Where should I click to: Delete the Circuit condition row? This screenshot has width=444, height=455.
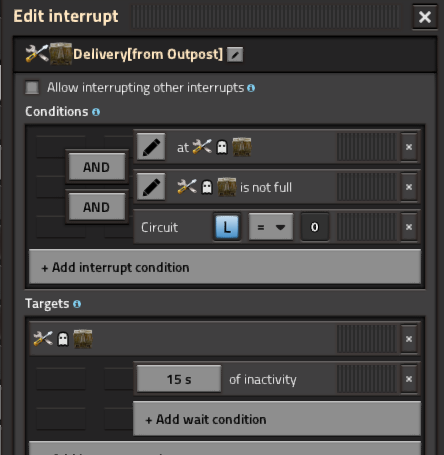coord(409,227)
